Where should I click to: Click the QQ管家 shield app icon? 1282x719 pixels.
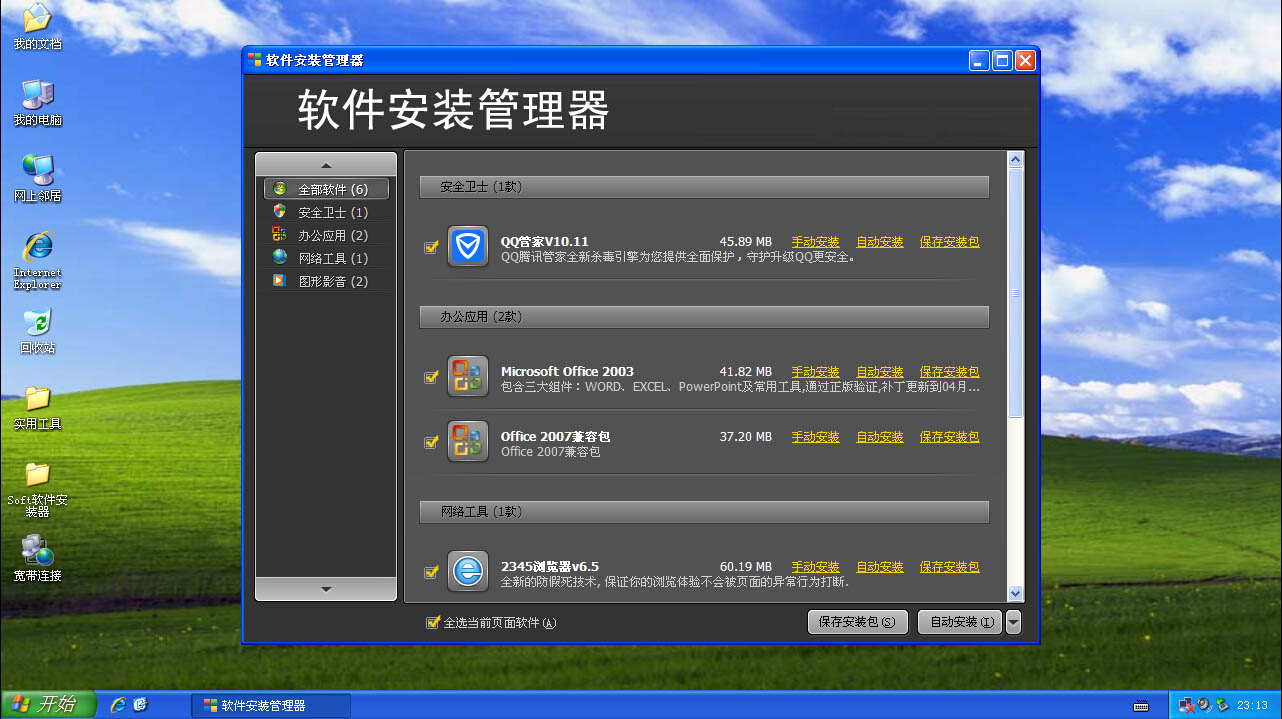tap(468, 246)
